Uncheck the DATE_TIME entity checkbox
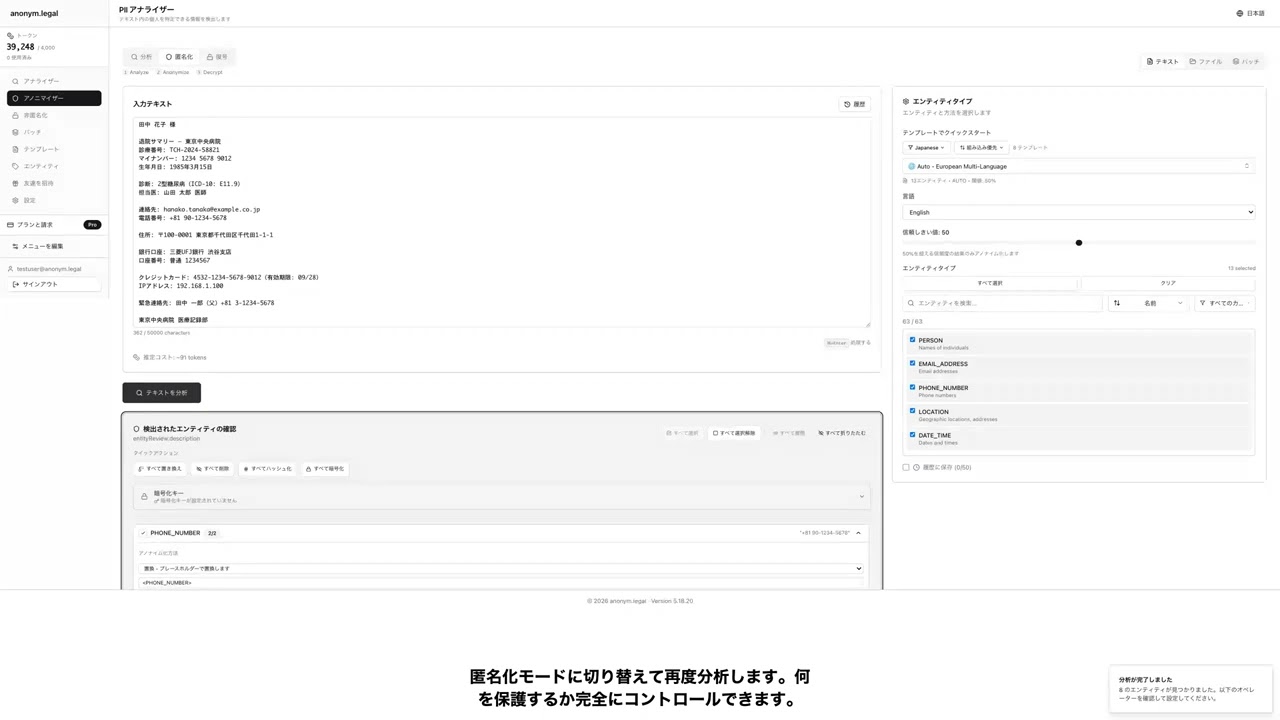Screen dimensions: 1280x720 click(912, 435)
